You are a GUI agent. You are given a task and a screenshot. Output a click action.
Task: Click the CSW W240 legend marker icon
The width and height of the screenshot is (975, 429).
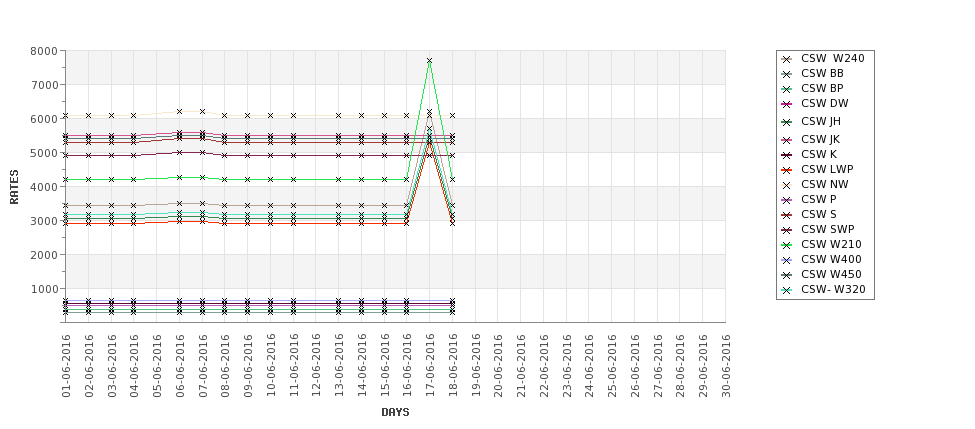(787, 59)
